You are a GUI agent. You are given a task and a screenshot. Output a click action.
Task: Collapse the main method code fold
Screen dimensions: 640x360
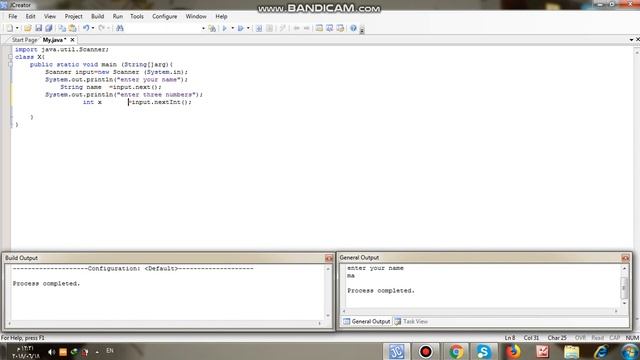10,64
